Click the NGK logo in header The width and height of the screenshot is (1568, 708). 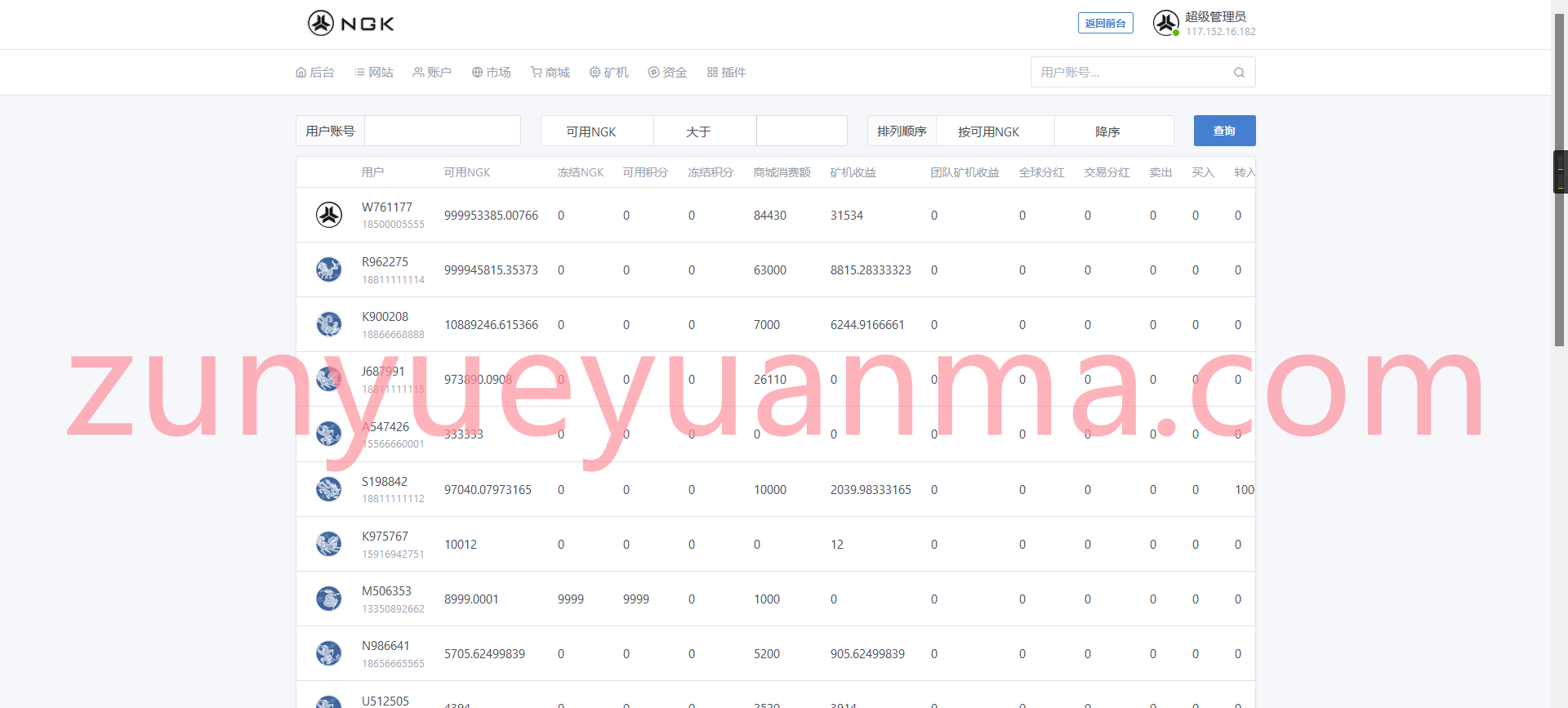pos(351,23)
